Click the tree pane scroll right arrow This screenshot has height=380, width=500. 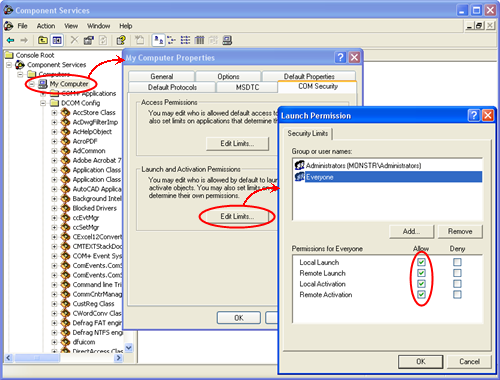click(118, 358)
